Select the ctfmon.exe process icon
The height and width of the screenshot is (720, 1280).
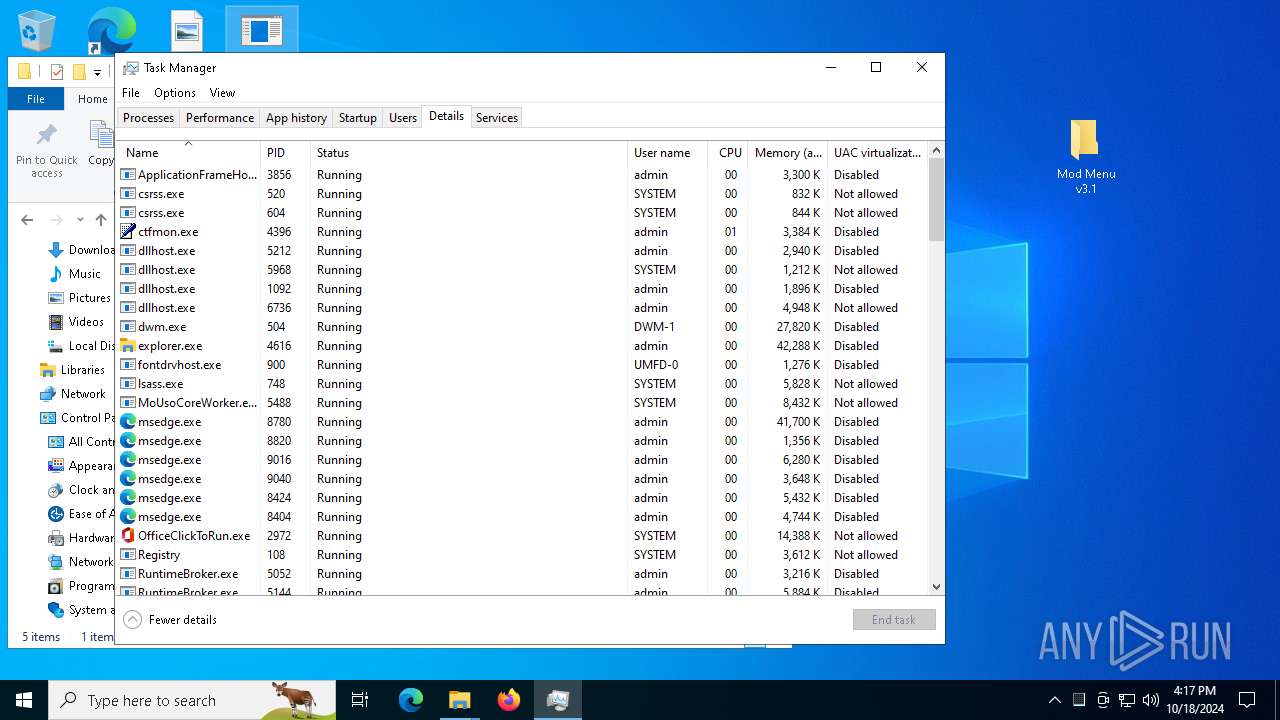pos(128,232)
